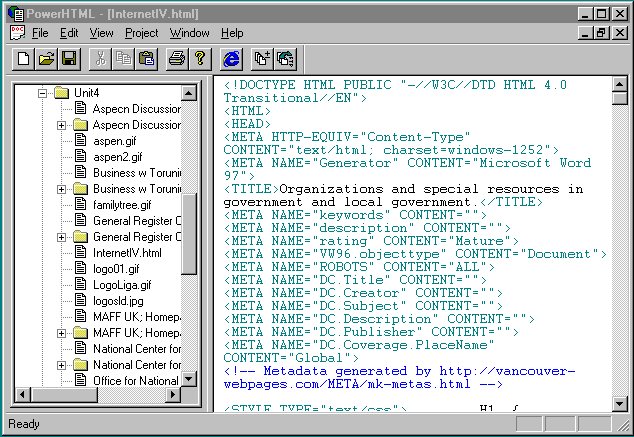
Task: Open the Edit menu
Action: pos(69,33)
